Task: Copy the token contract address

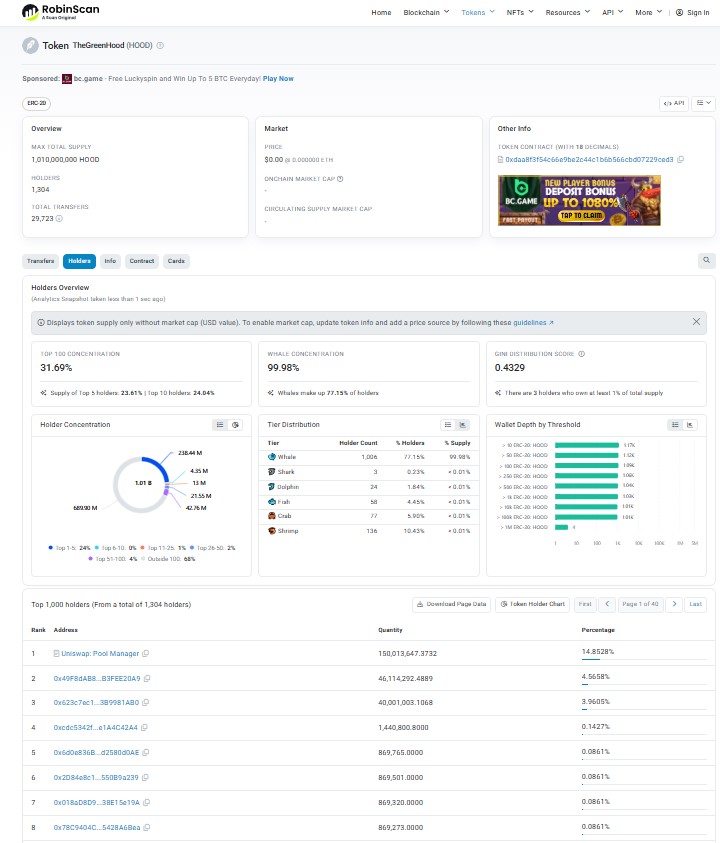Action: click(680, 160)
